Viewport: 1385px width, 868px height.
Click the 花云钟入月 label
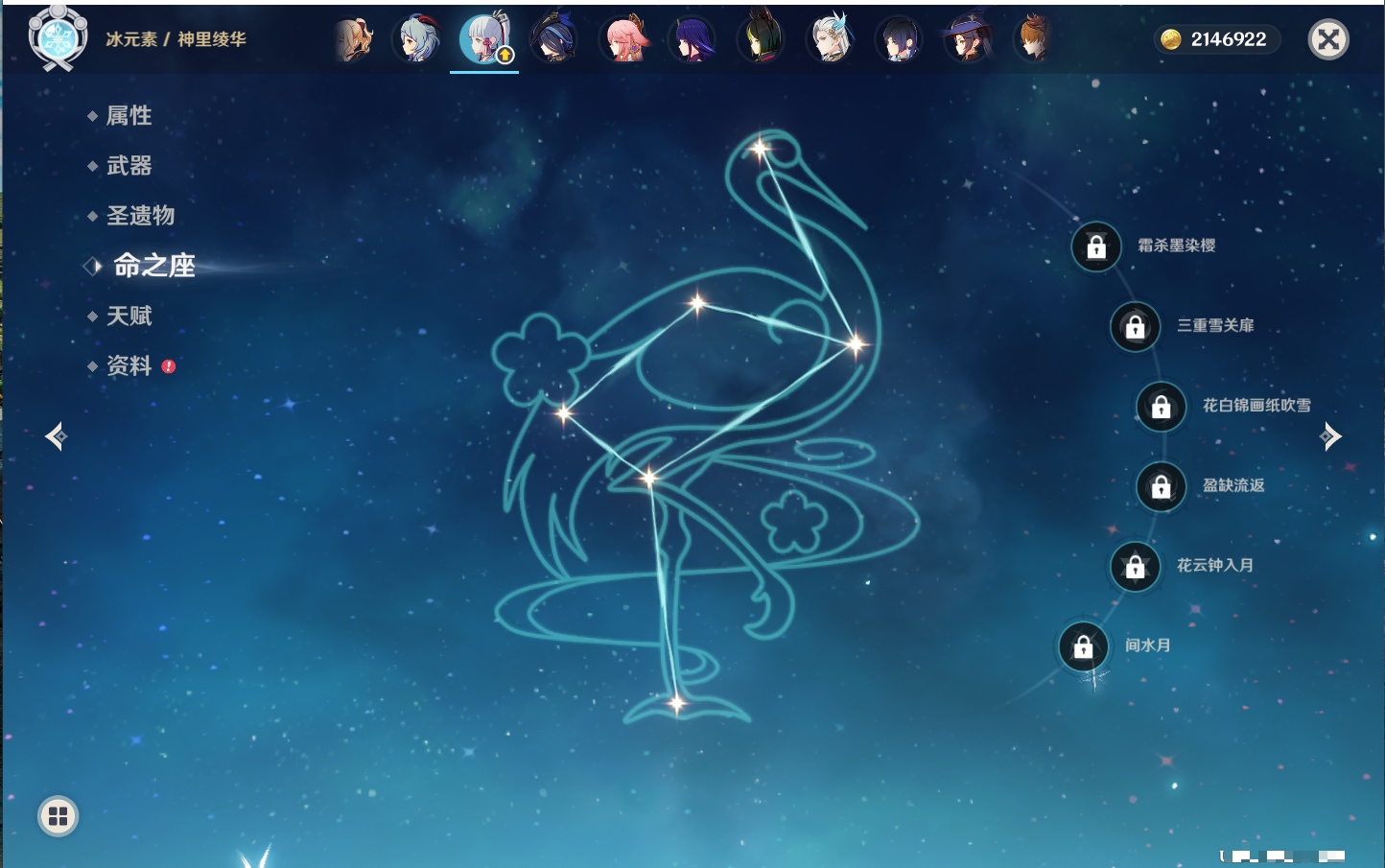coord(1215,565)
